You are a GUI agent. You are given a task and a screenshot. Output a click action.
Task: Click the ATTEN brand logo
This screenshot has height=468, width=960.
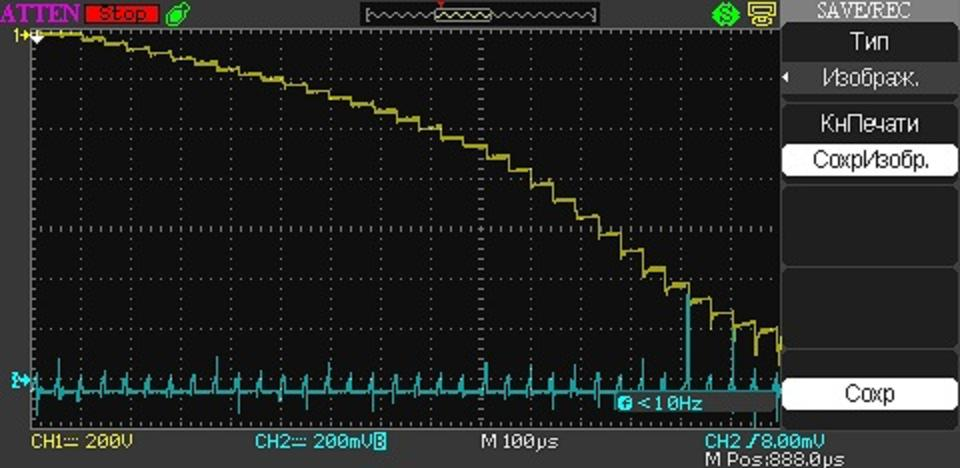[x=40, y=14]
